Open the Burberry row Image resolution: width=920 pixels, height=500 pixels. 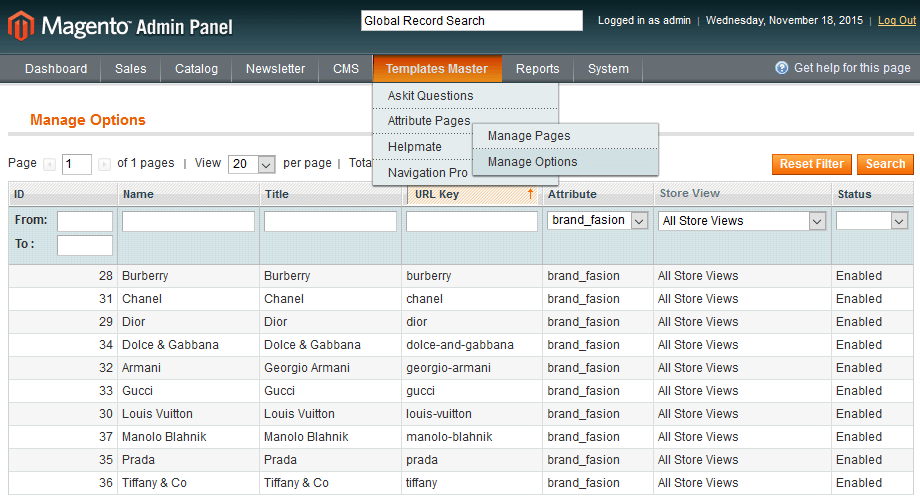click(461, 276)
